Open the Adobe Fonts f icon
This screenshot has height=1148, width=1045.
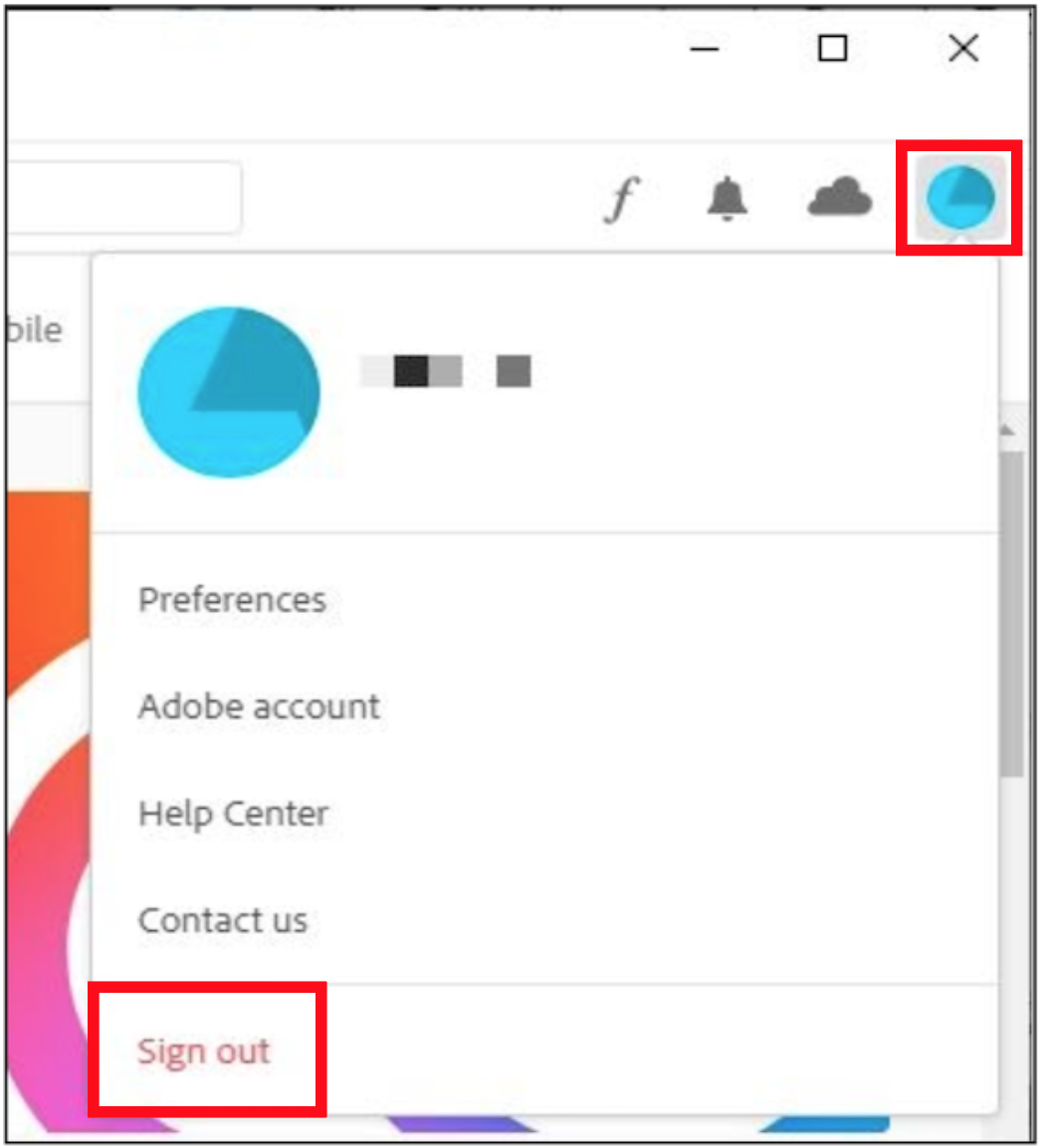[x=623, y=198]
